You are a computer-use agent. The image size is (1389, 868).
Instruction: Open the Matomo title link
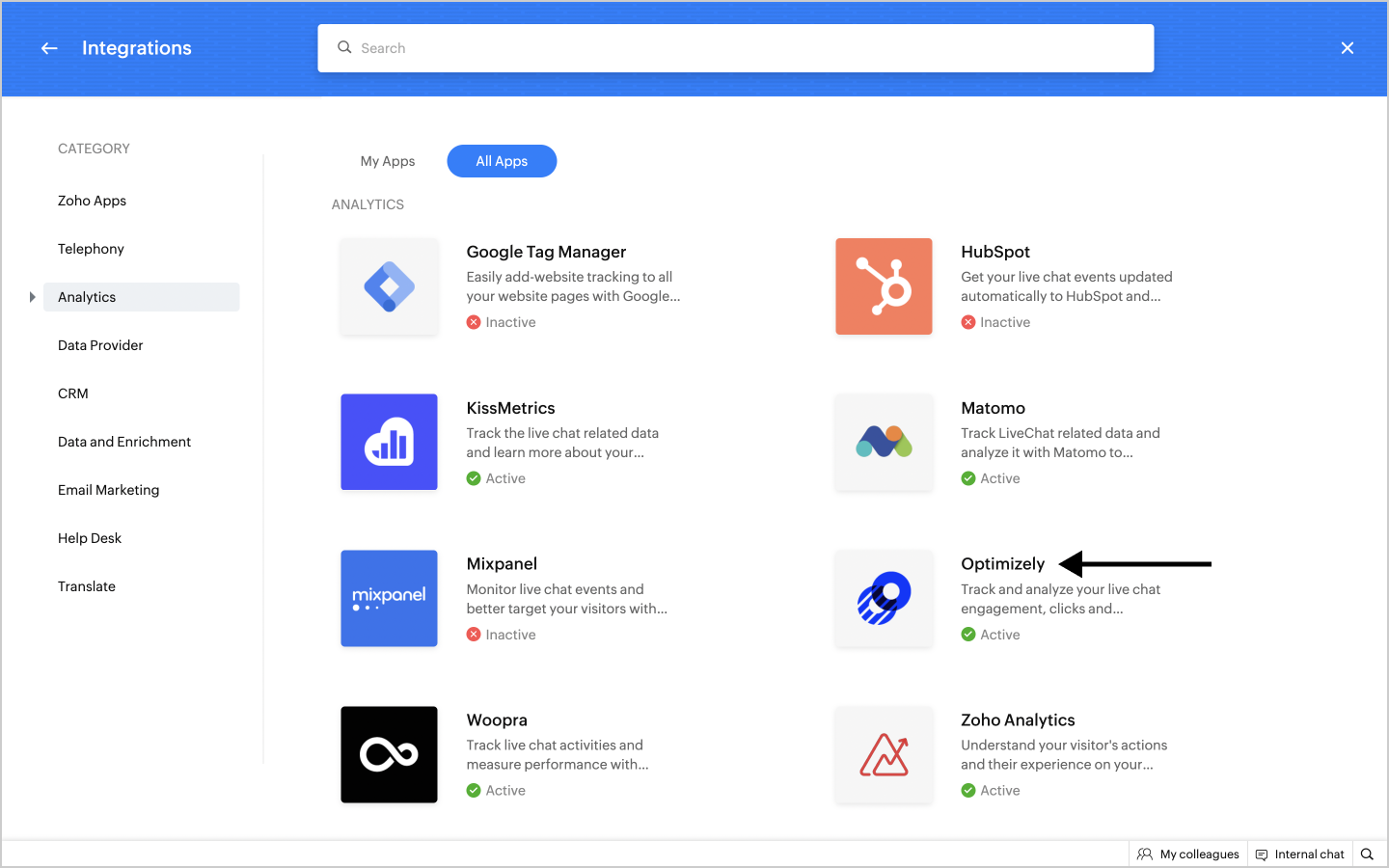pyautogui.click(x=993, y=408)
